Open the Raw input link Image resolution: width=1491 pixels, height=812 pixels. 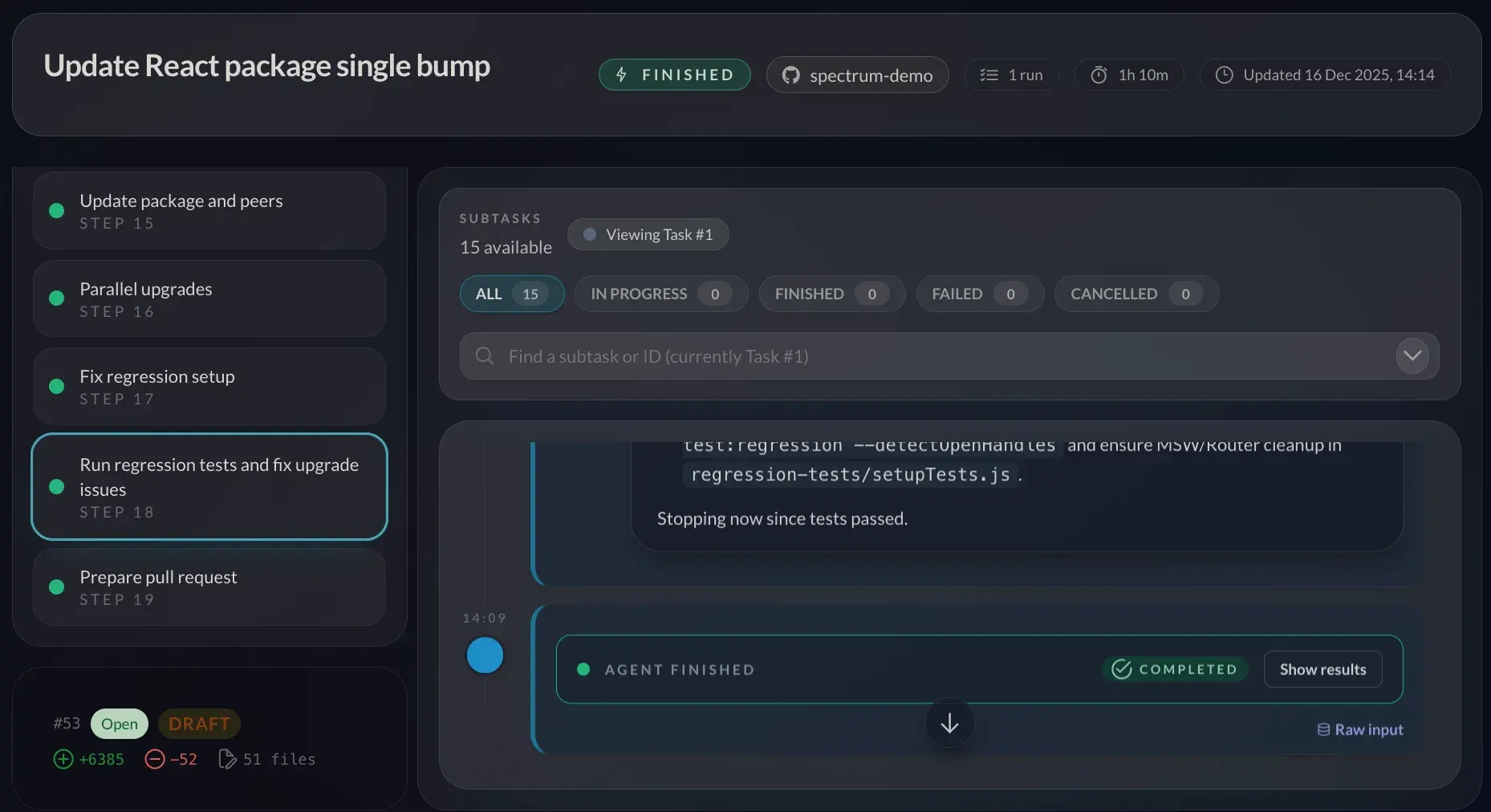1360,729
